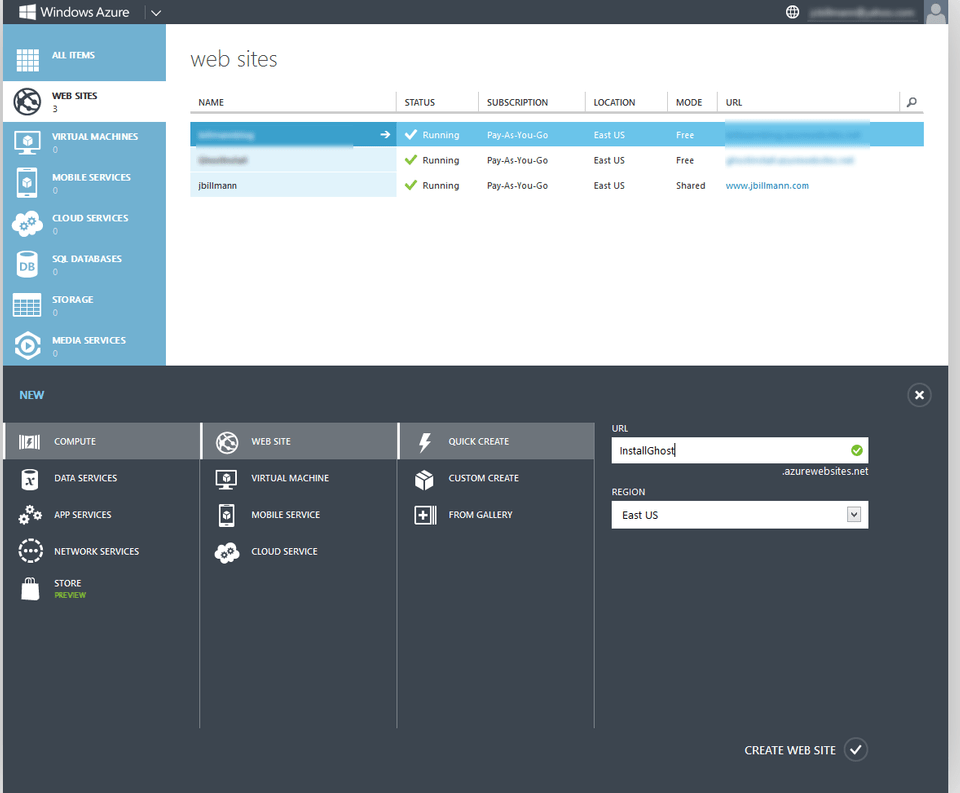
Task: Choose the Virtual Machine option
Action: tap(299, 478)
